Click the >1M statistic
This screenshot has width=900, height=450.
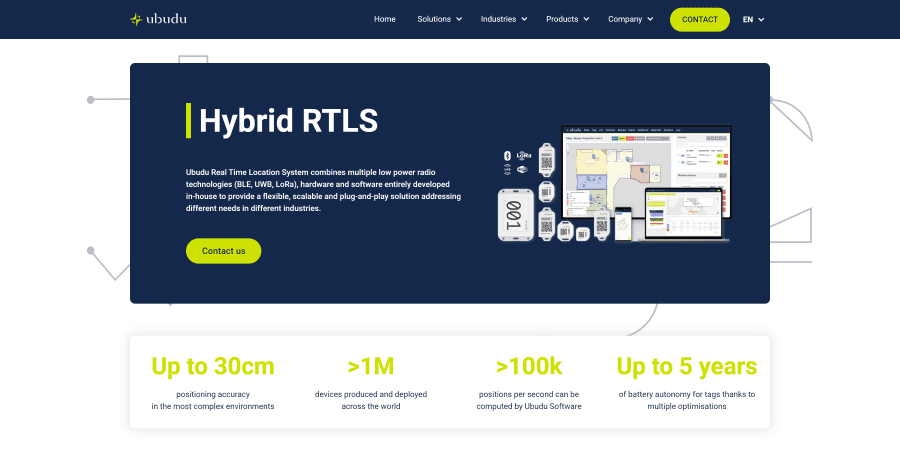(x=371, y=366)
